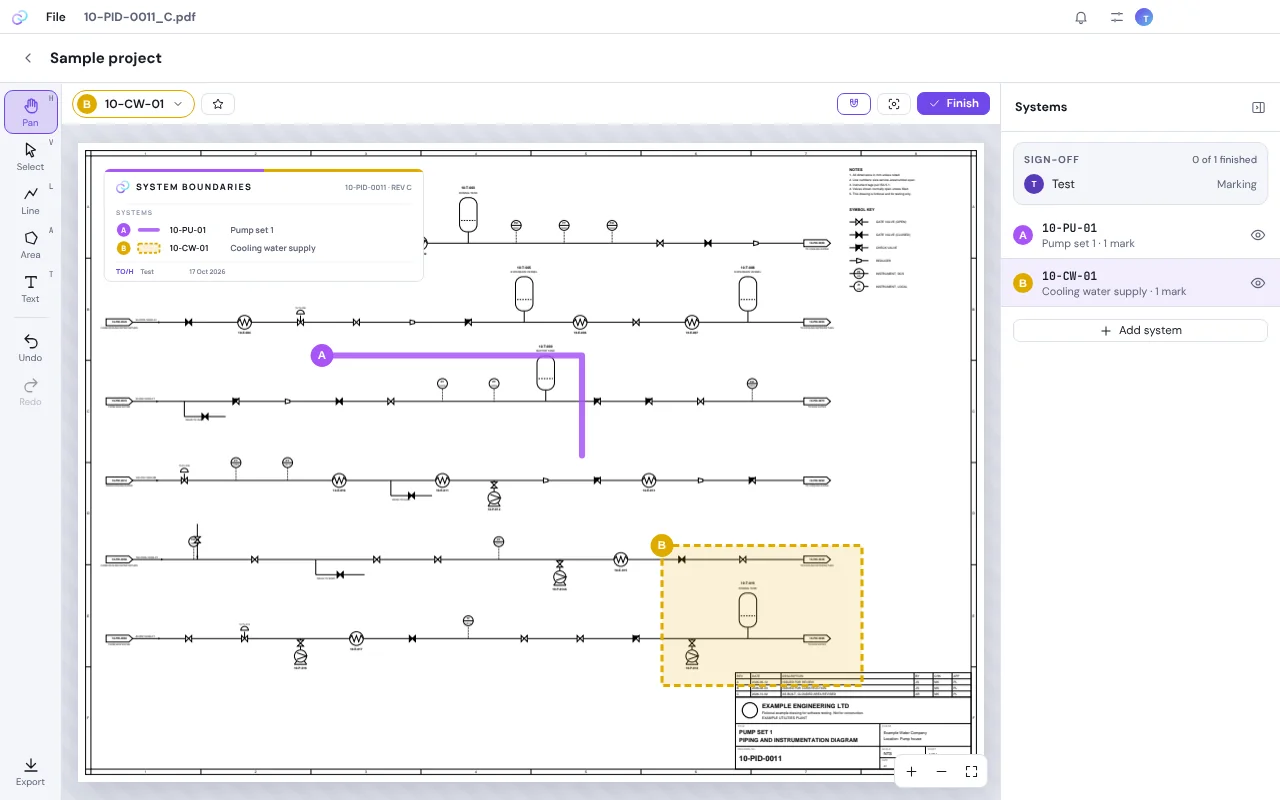Click the purple A marker on drawing
Screen dimensions: 1280x800
click(x=321, y=355)
